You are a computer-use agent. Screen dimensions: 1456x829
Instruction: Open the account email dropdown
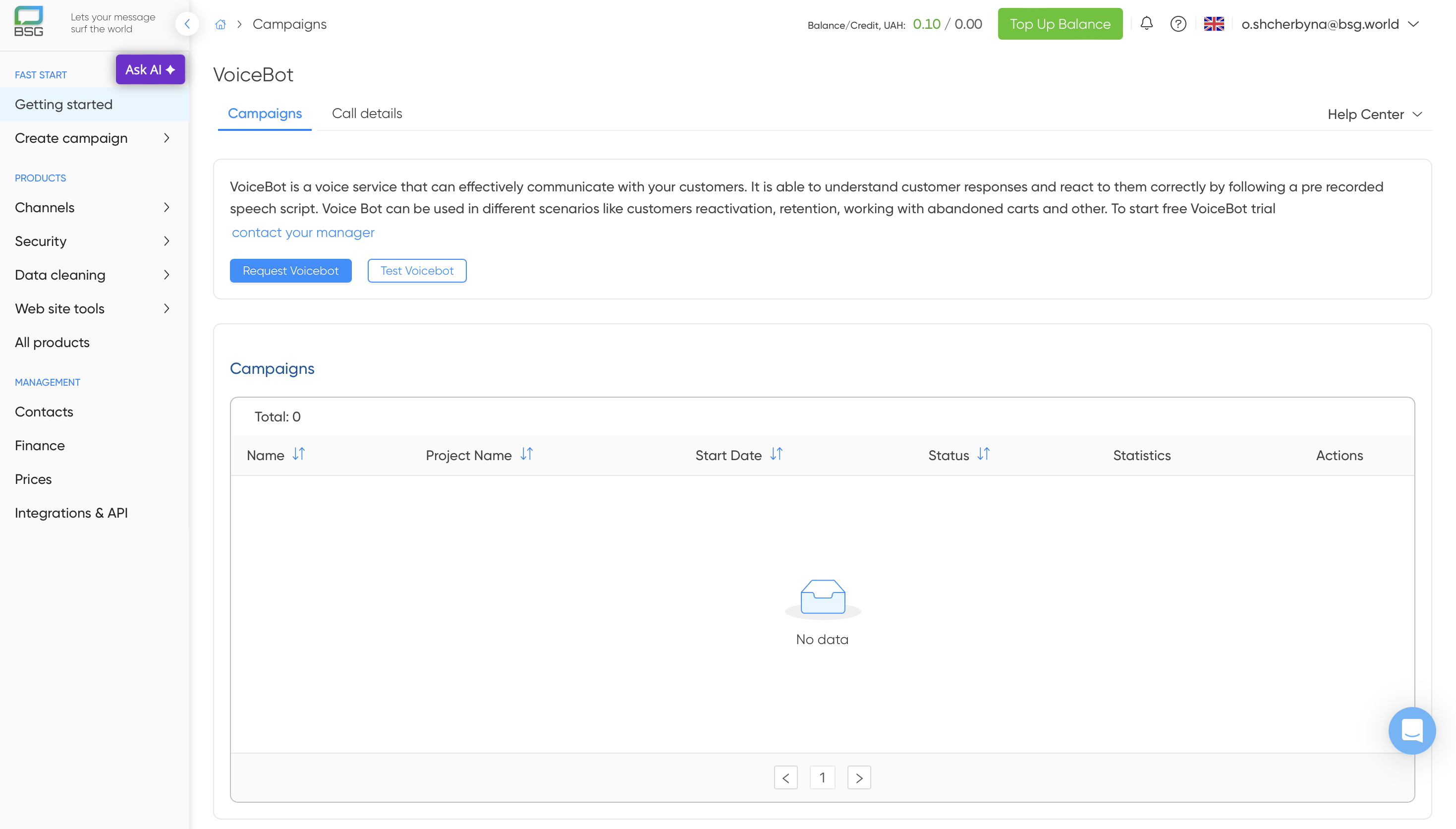click(x=1329, y=24)
